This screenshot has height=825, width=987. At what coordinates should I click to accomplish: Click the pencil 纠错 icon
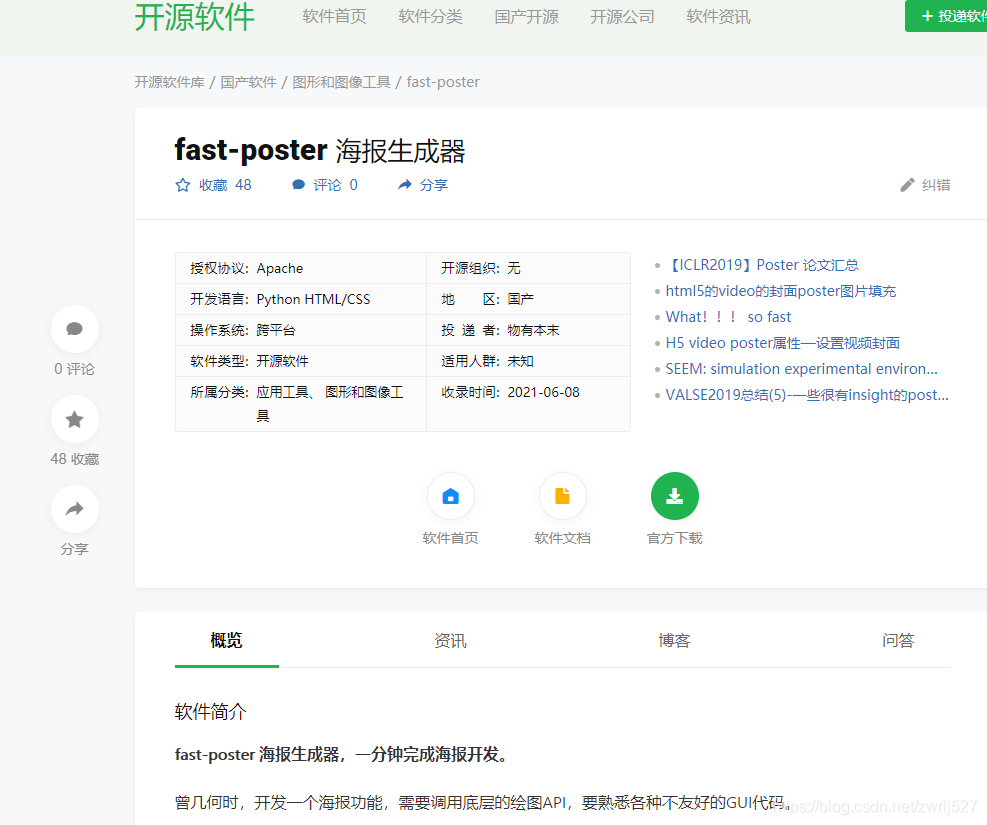(x=907, y=185)
